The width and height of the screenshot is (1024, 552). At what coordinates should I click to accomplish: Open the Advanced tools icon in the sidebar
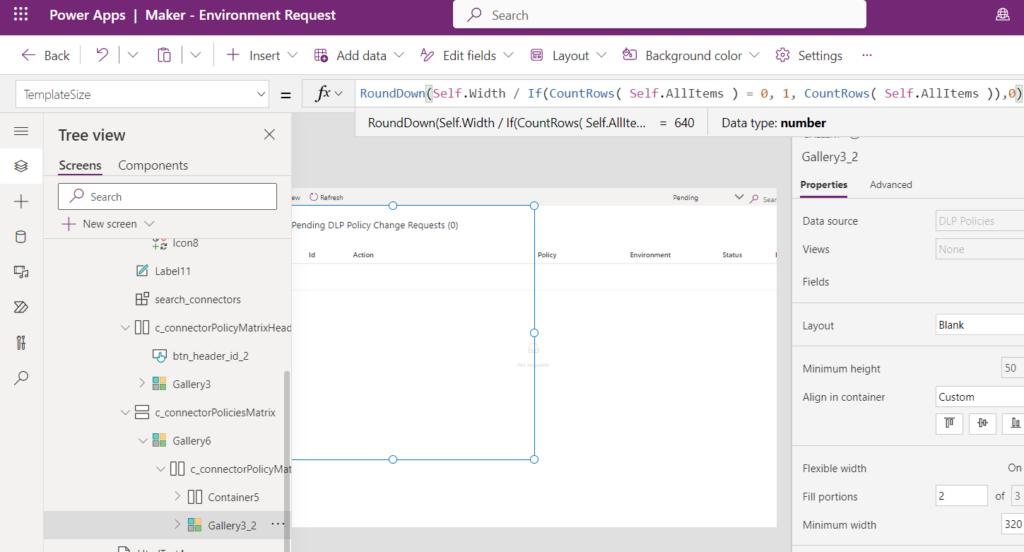[x=21, y=342]
